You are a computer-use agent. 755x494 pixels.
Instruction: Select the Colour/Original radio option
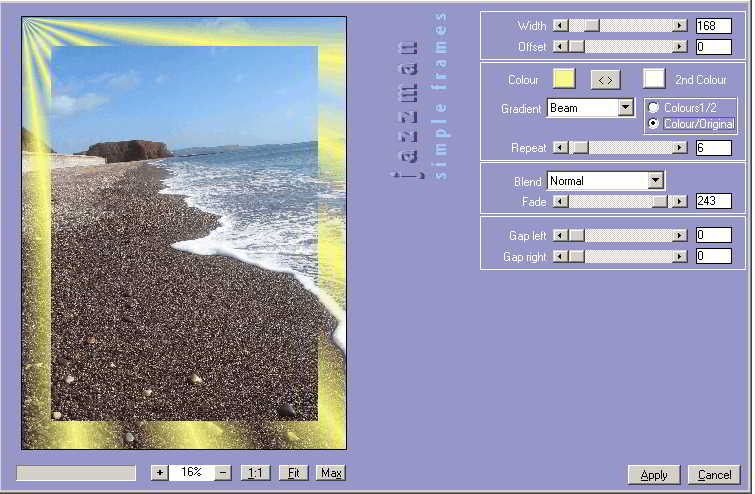[x=654, y=124]
